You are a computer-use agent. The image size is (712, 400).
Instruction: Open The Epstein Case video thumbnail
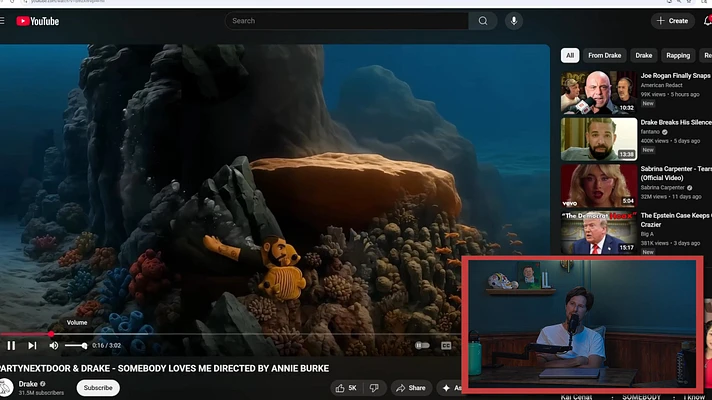(599, 232)
